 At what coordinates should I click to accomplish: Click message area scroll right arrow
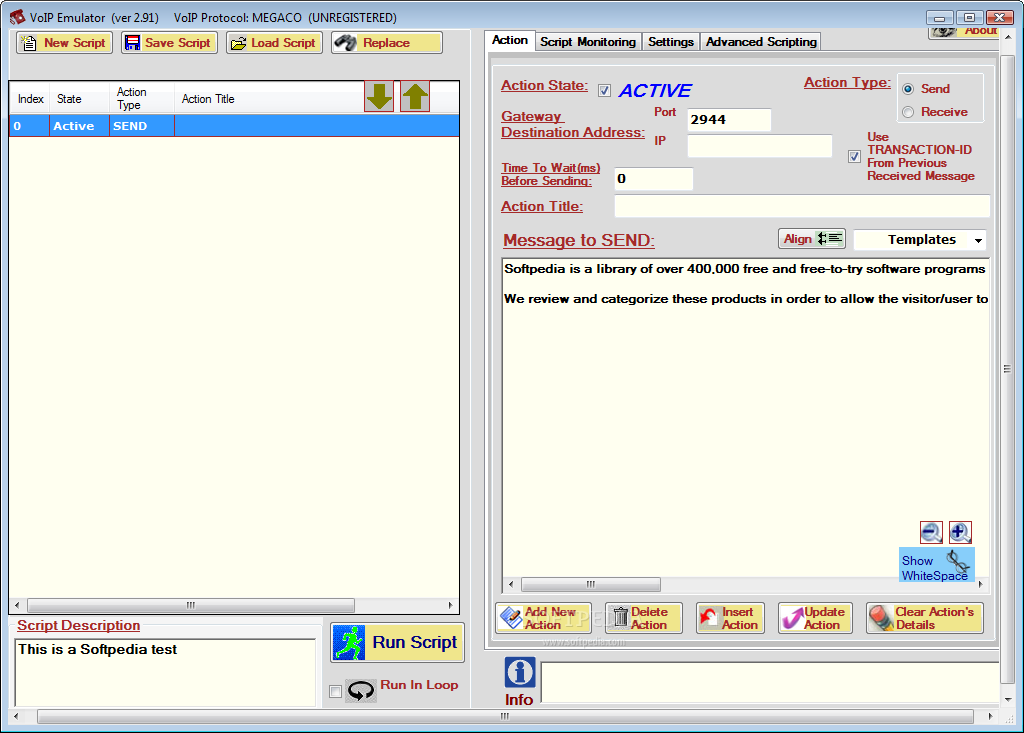(x=980, y=584)
